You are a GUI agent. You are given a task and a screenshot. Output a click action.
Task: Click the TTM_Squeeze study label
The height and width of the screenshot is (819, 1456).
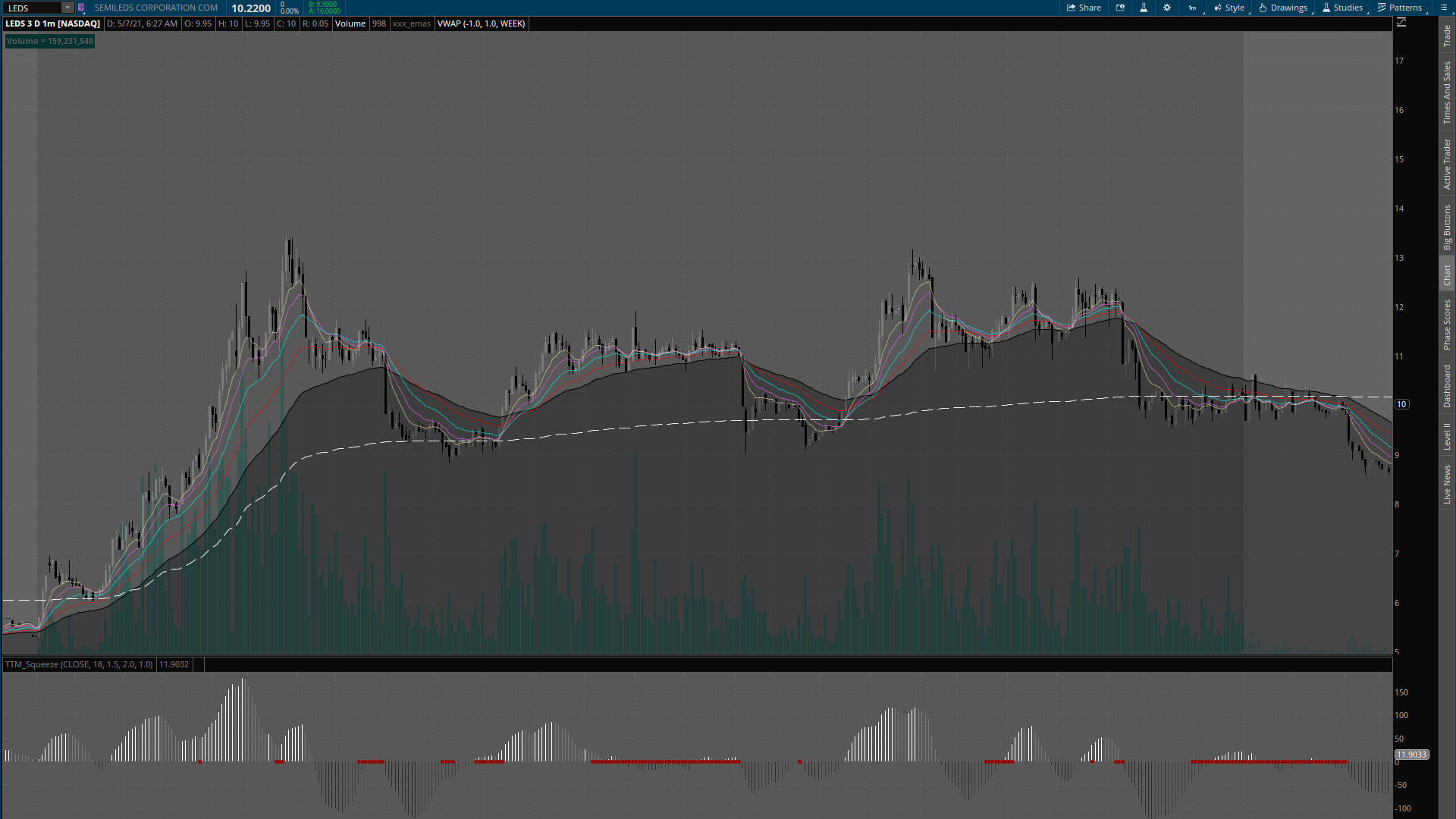coord(78,664)
